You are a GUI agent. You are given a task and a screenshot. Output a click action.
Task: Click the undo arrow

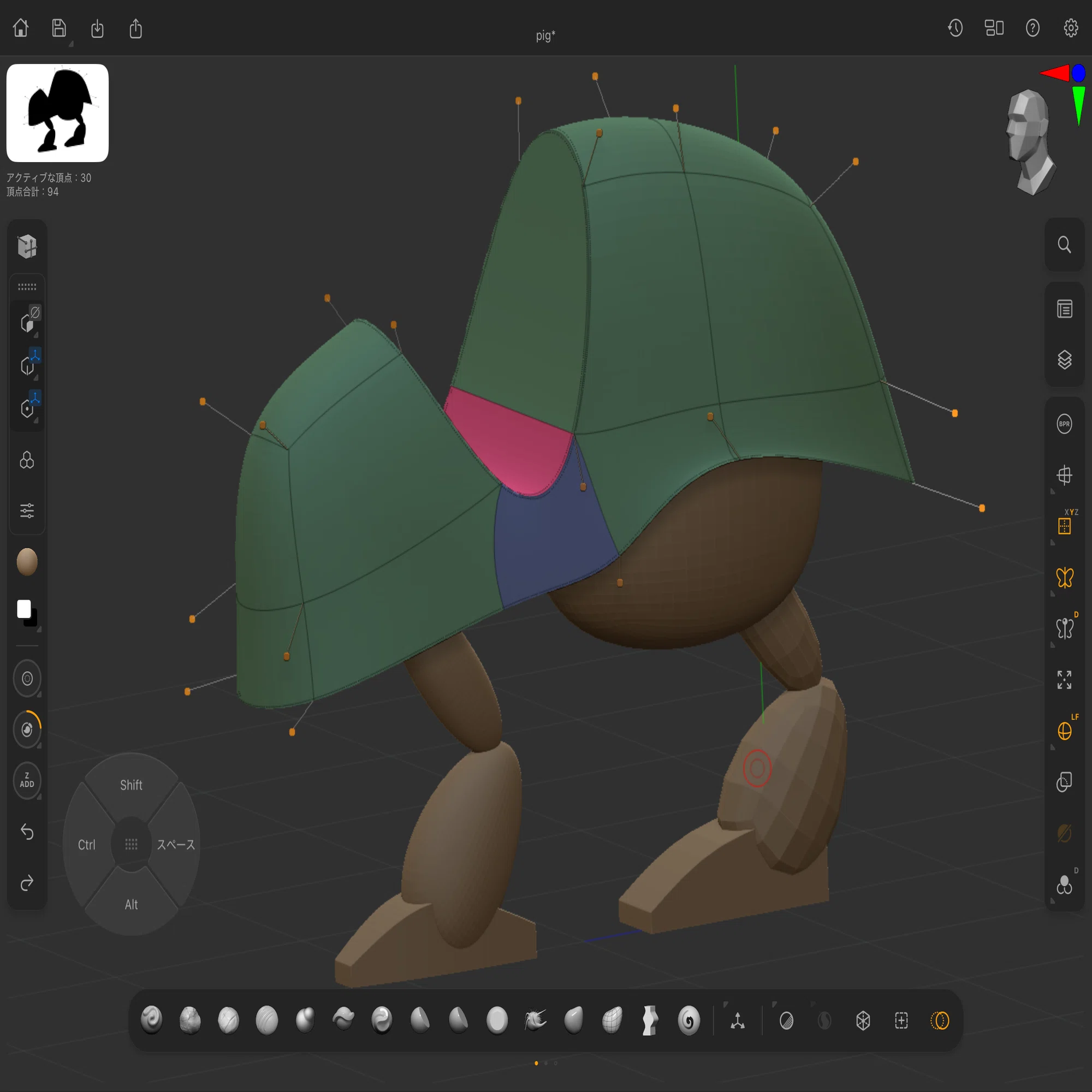click(x=27, y=832)
